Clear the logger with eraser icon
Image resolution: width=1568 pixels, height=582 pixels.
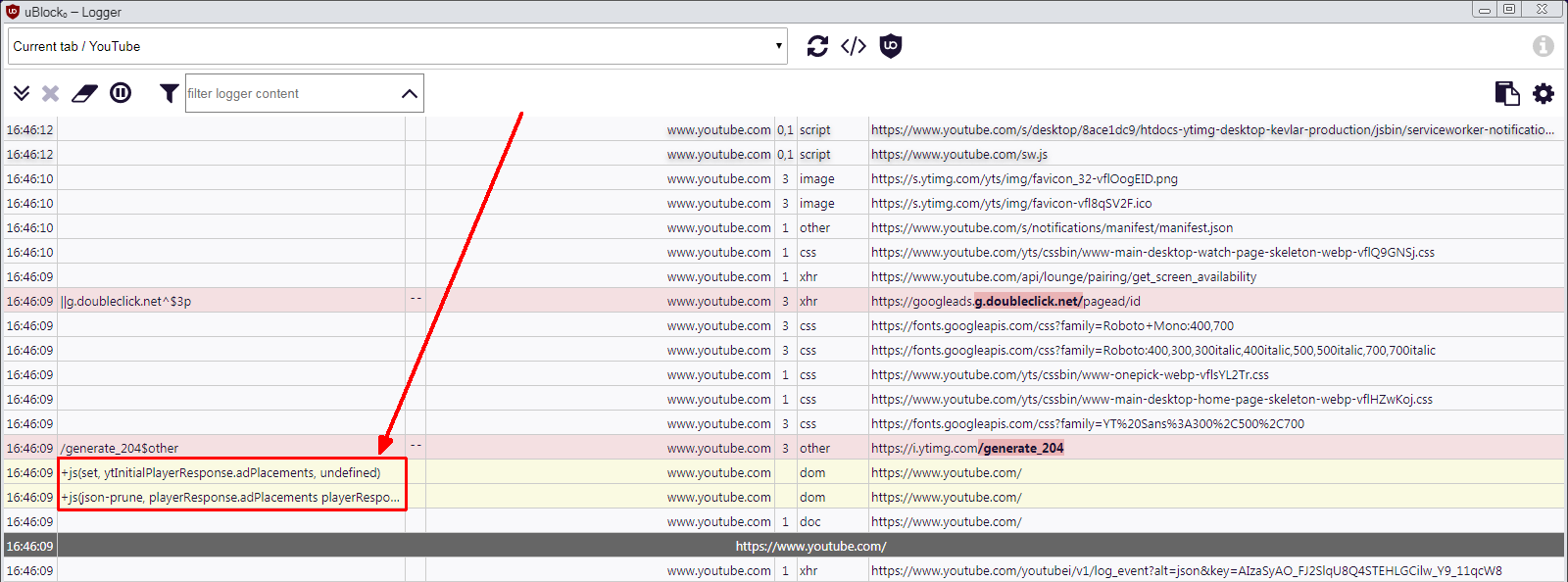pos(84,93)
